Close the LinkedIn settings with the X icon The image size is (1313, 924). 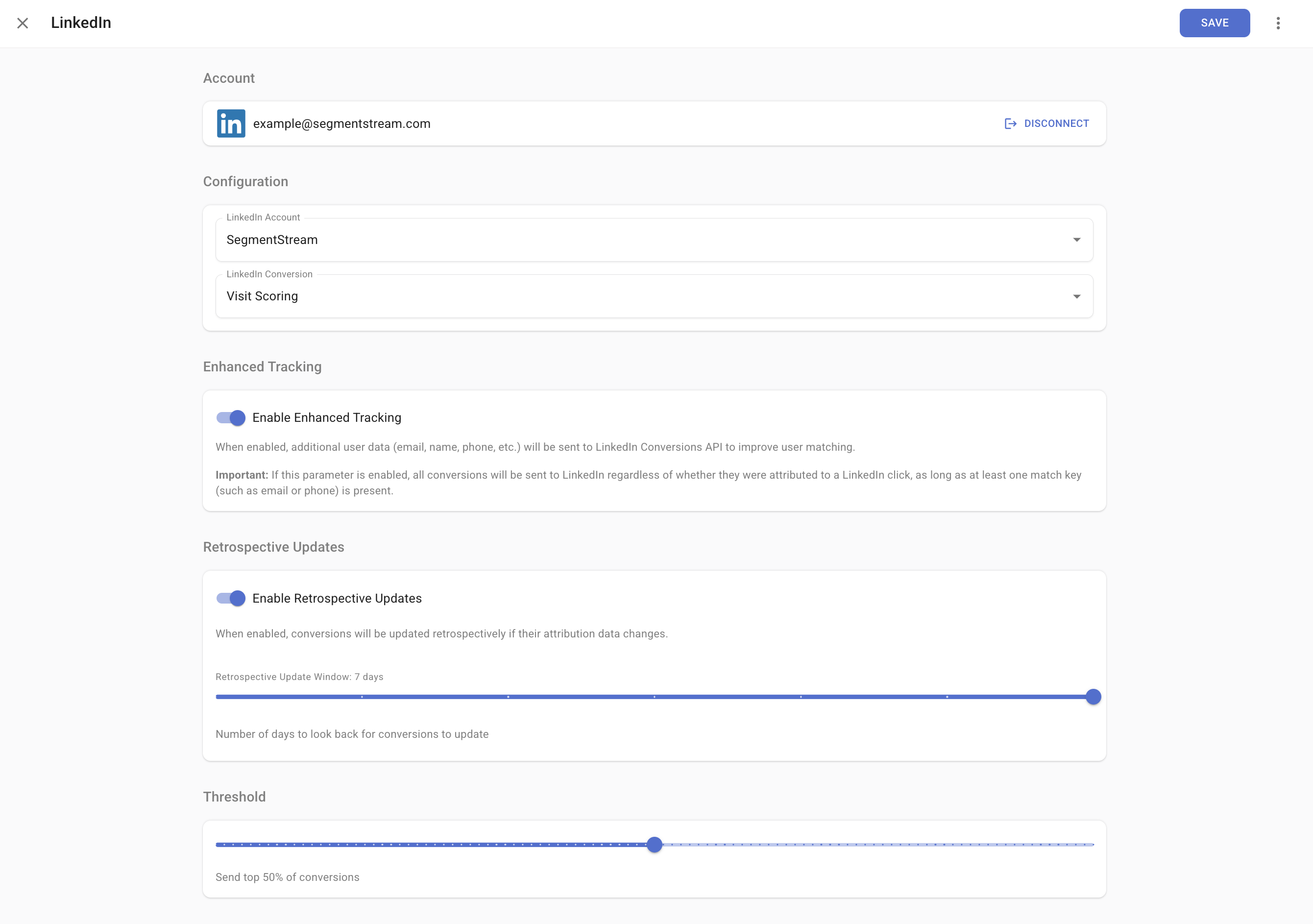pos(23,23)
